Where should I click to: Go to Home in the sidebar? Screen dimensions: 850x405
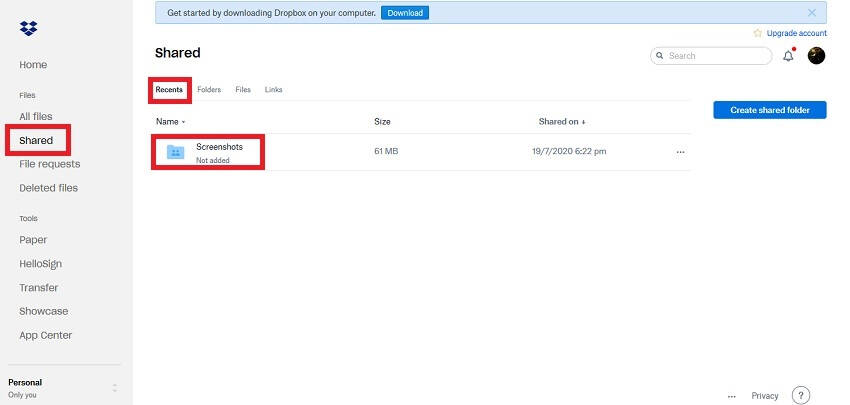click(x=33, y=65)
